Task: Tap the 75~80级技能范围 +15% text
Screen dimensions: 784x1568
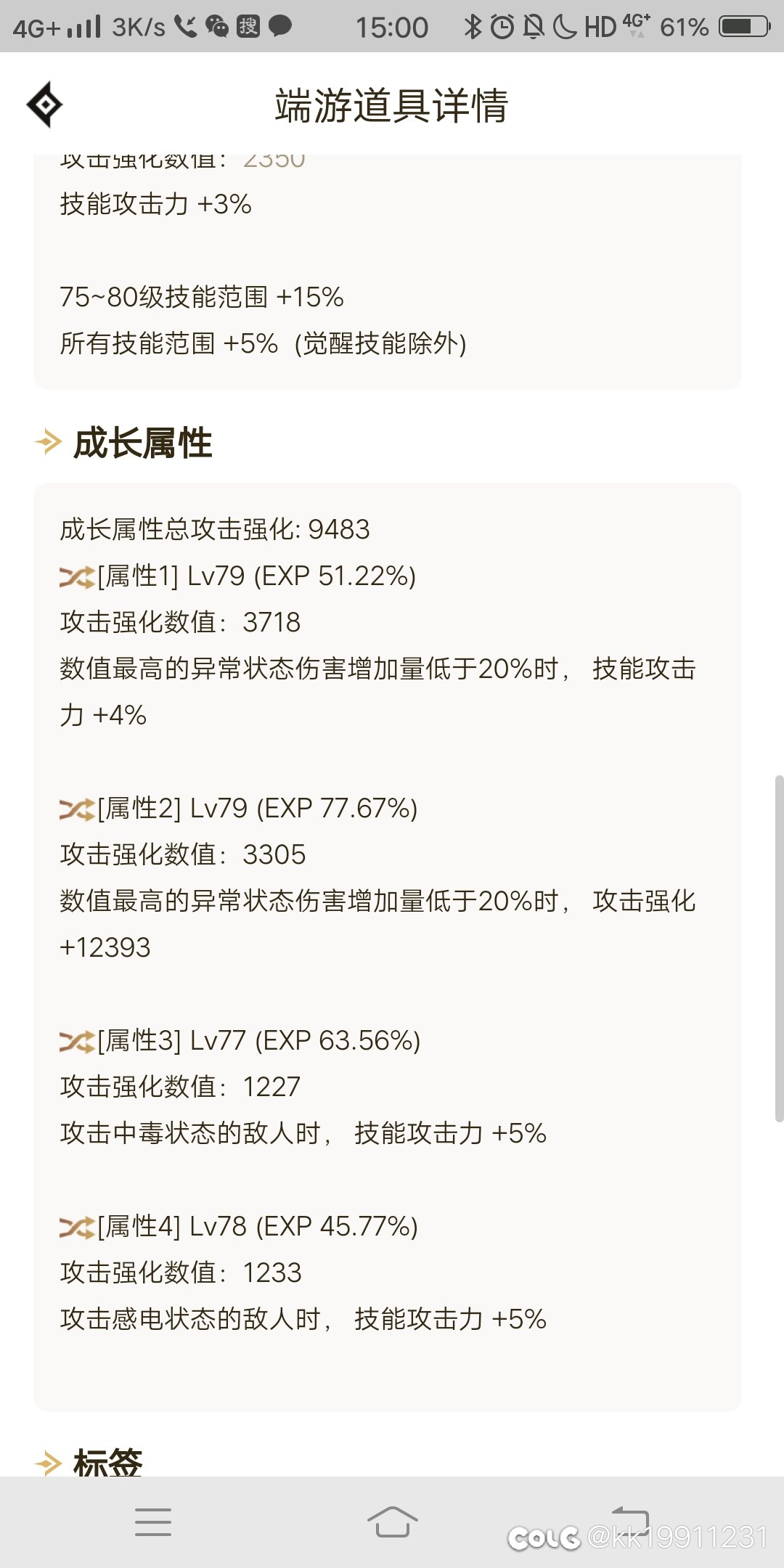Action: [202, 297]
